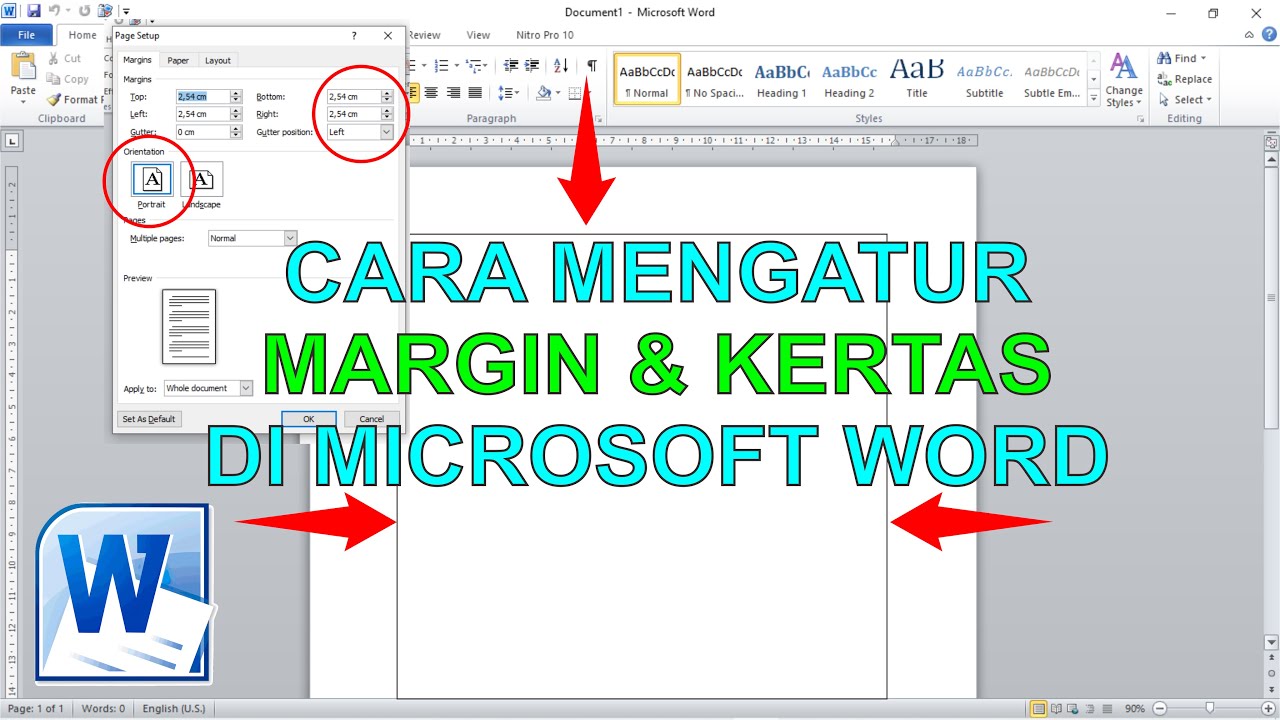Apply the Subtitle style
The width and height of the screenshot is (1280, 720).
tap(984, 79)
